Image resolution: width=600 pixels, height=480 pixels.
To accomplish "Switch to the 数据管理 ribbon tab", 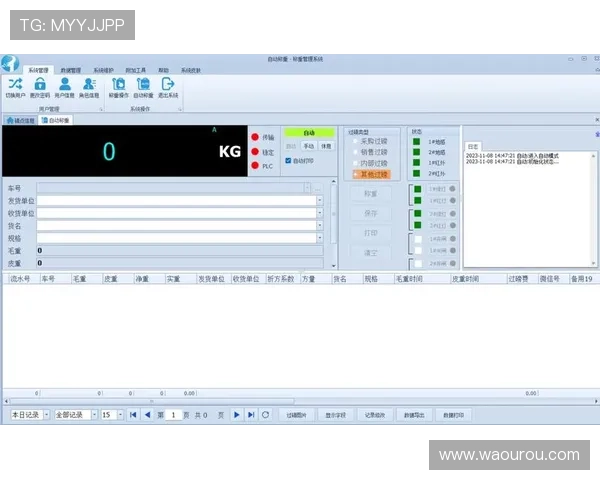I will pos(71,71).
